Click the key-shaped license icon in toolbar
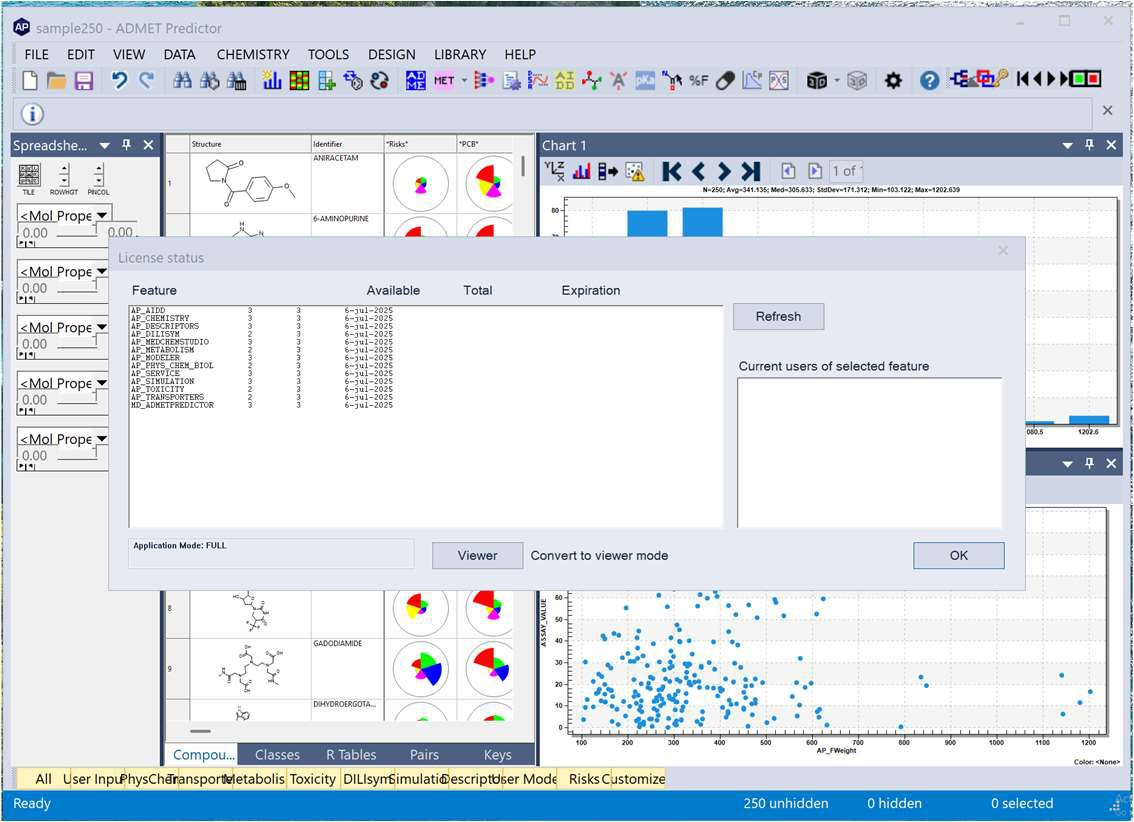The height and width of the screenshot is (822, 1134). coord(1001,78)
